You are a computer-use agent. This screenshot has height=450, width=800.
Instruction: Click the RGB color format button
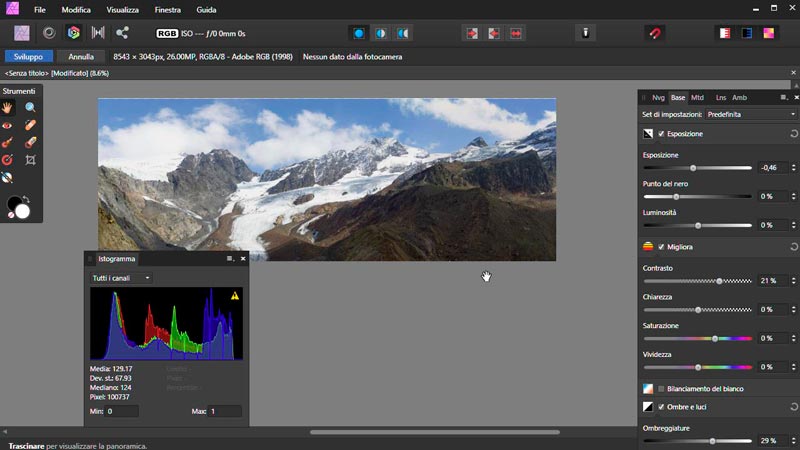[167, 34]
